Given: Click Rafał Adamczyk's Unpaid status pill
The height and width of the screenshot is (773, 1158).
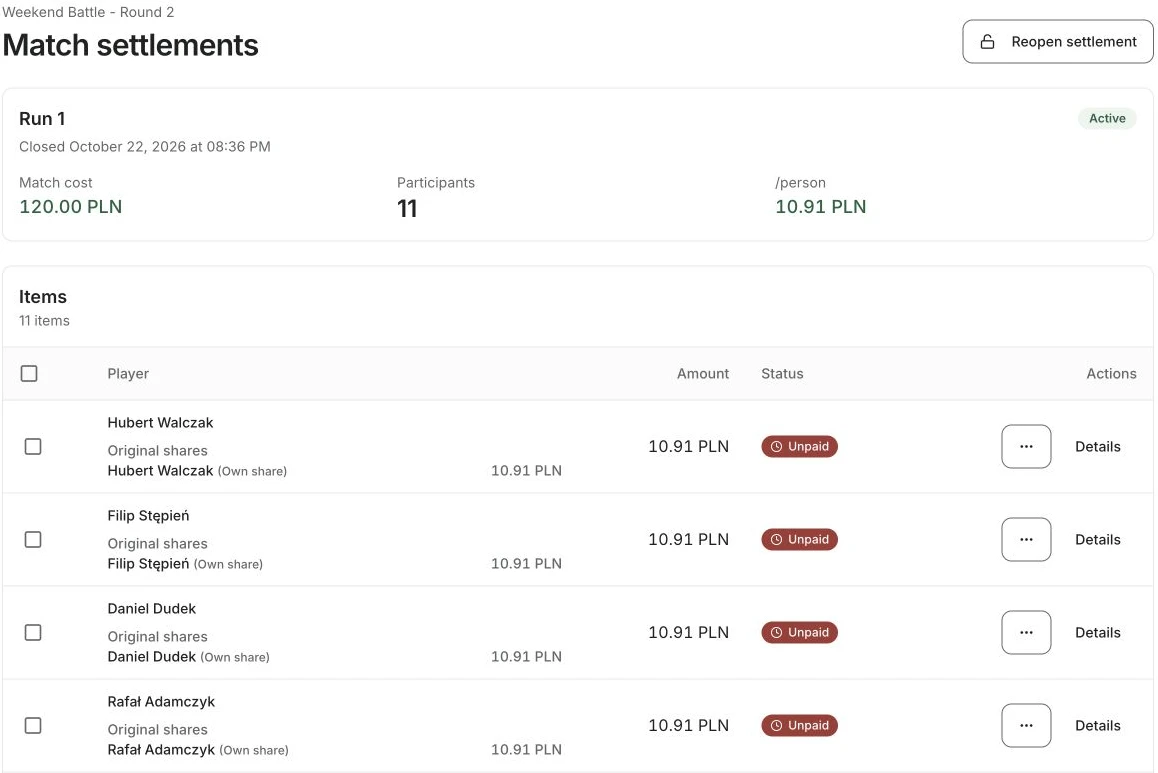Looking at the screenshot, I should pyautogui.click(x=799, y=726).
